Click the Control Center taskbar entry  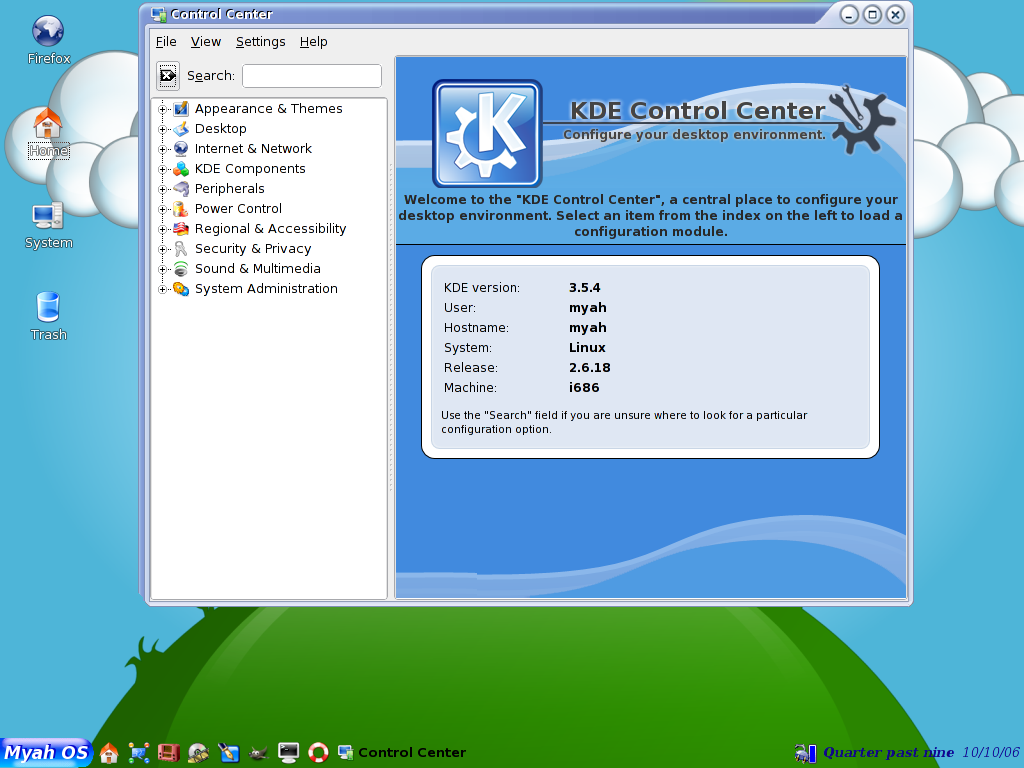point(402,752)
